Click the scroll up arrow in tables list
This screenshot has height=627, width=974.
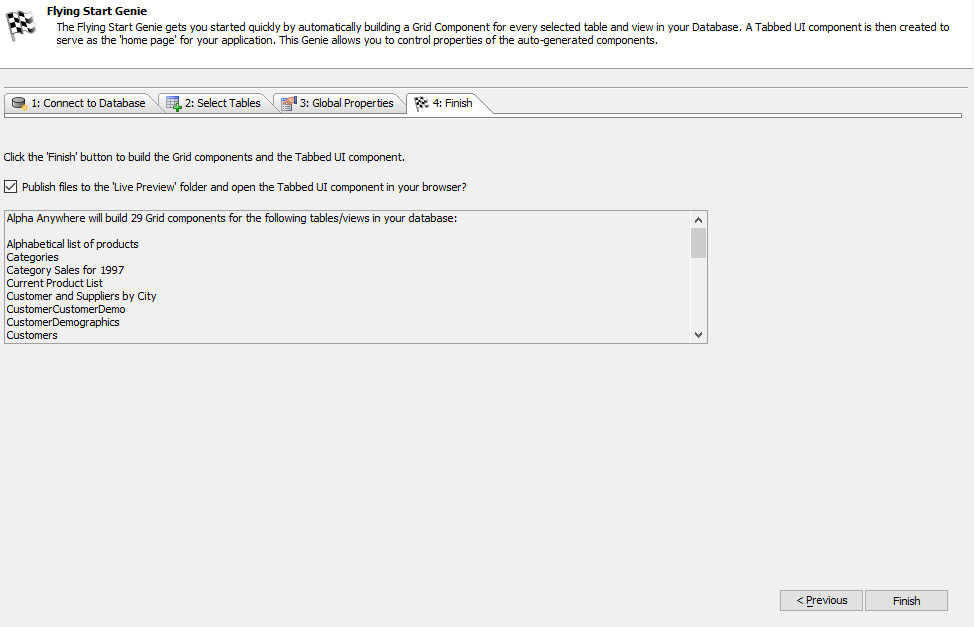pyautogui.click(x=698, y=220)
